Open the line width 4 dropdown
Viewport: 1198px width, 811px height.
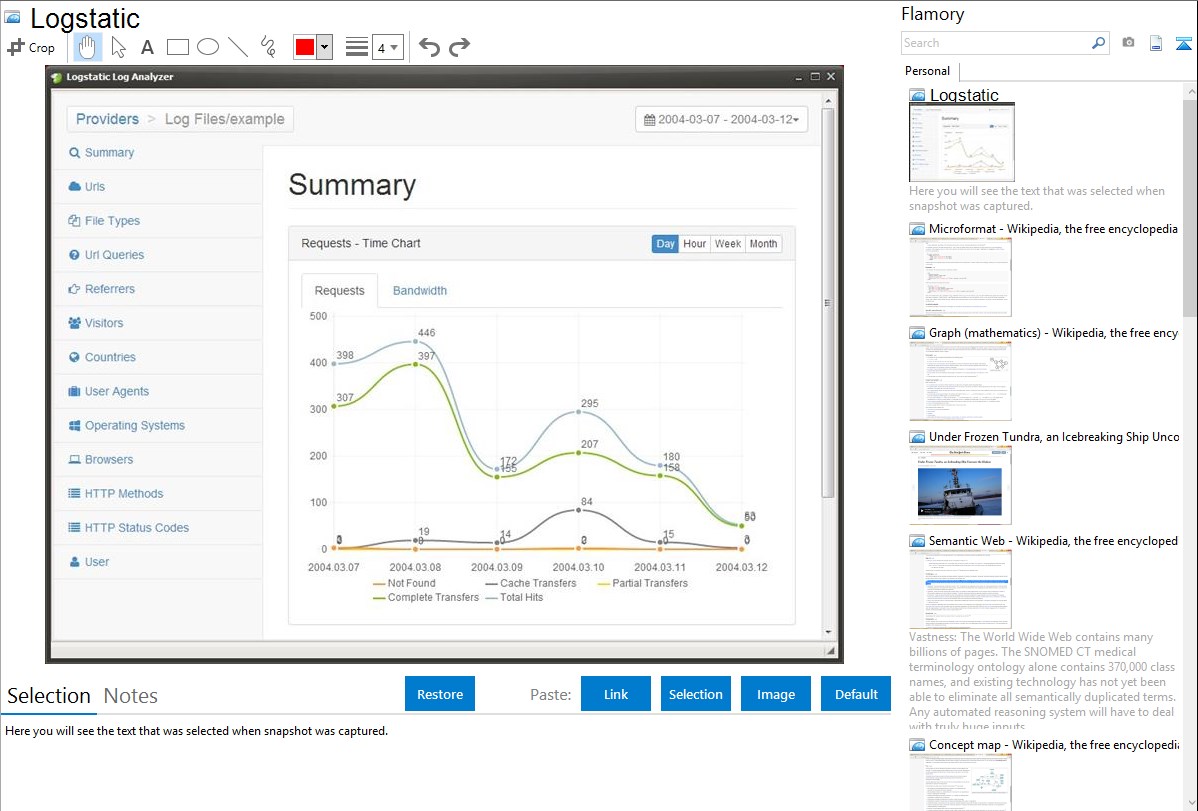[387, 47]
